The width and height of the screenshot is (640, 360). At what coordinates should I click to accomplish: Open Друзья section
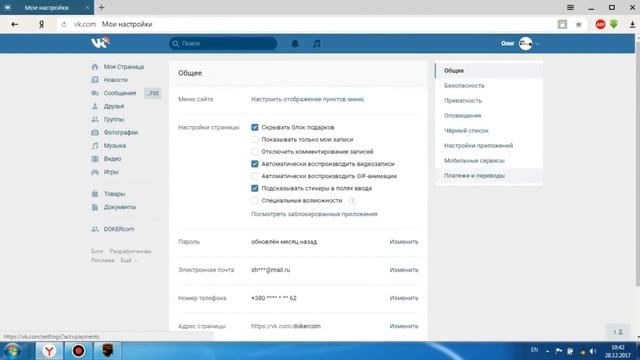pyautogui.click(x=113, y=106)
